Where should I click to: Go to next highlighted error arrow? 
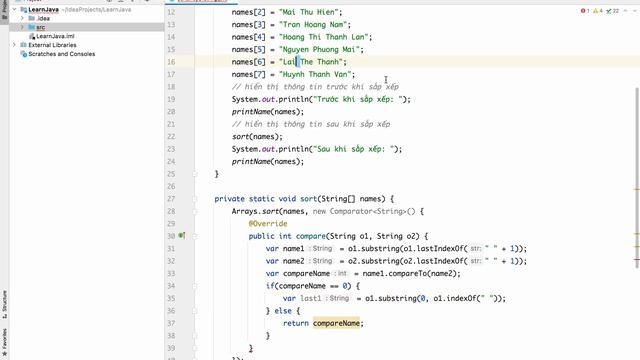point(635,11)
